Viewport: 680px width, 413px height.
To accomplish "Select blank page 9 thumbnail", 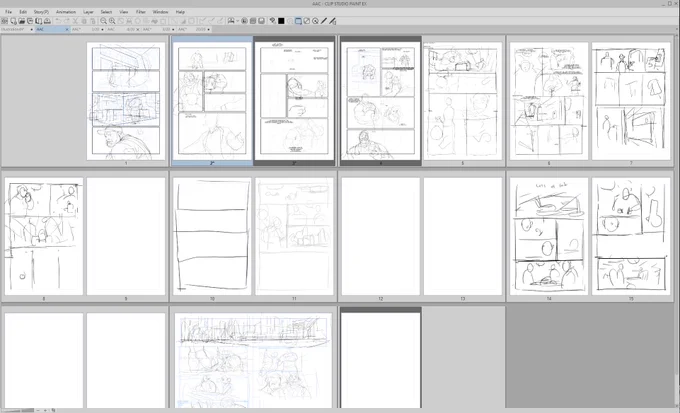I will (x=126, y=236).
